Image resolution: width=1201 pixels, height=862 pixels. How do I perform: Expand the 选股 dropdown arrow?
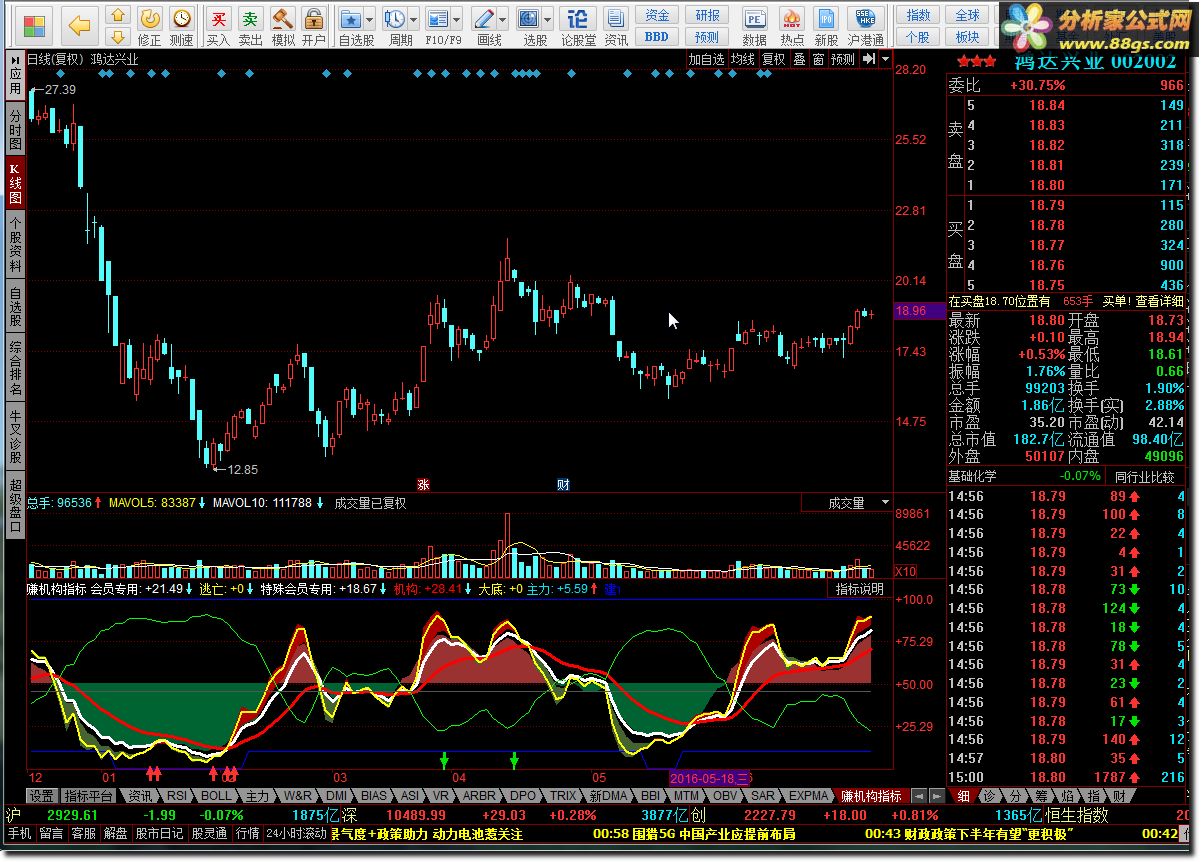point(548,19)
